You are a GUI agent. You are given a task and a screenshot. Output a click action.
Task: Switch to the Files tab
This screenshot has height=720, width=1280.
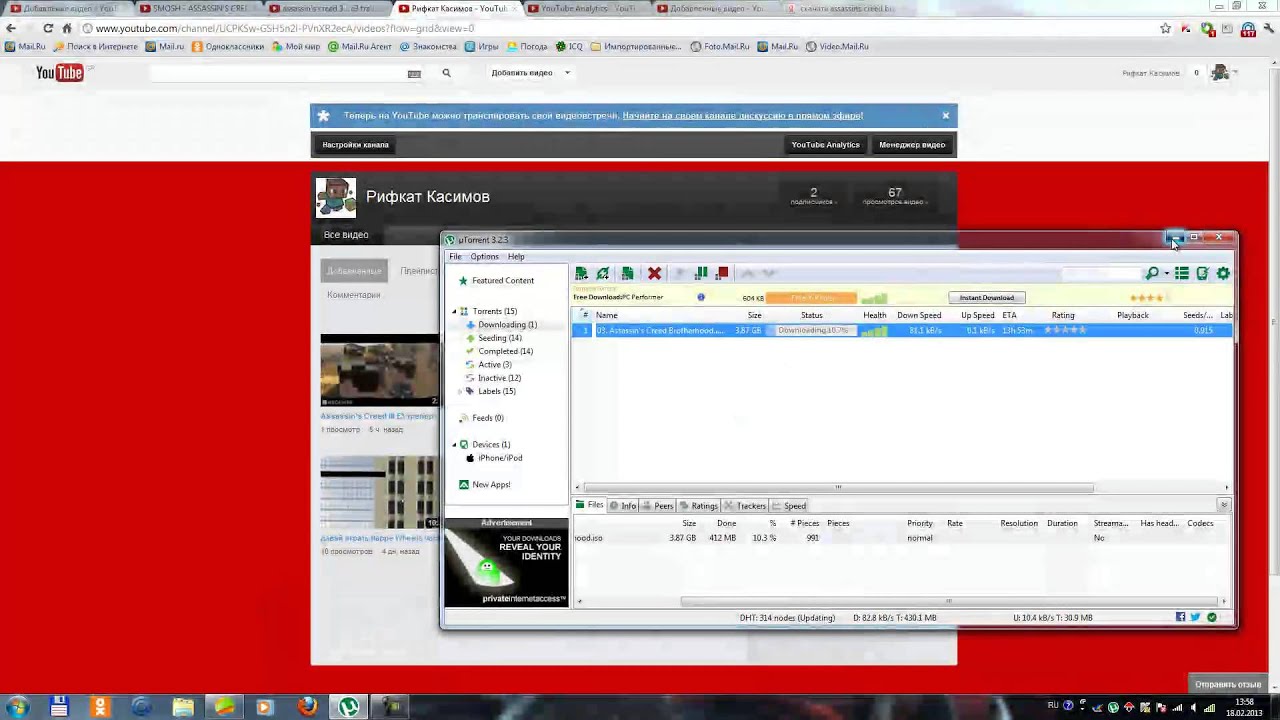(x=590, y=505)
